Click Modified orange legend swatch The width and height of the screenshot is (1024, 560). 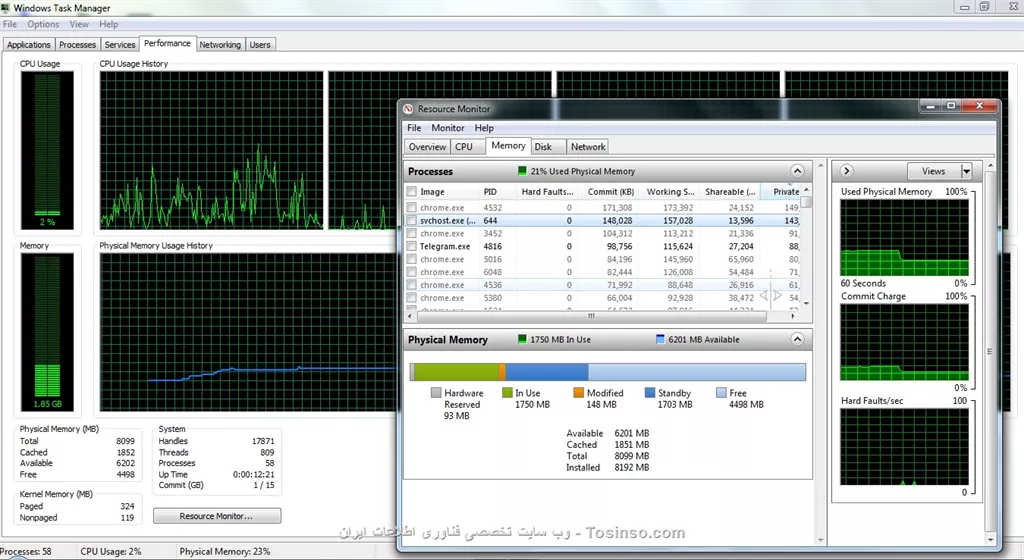[579, 393]
